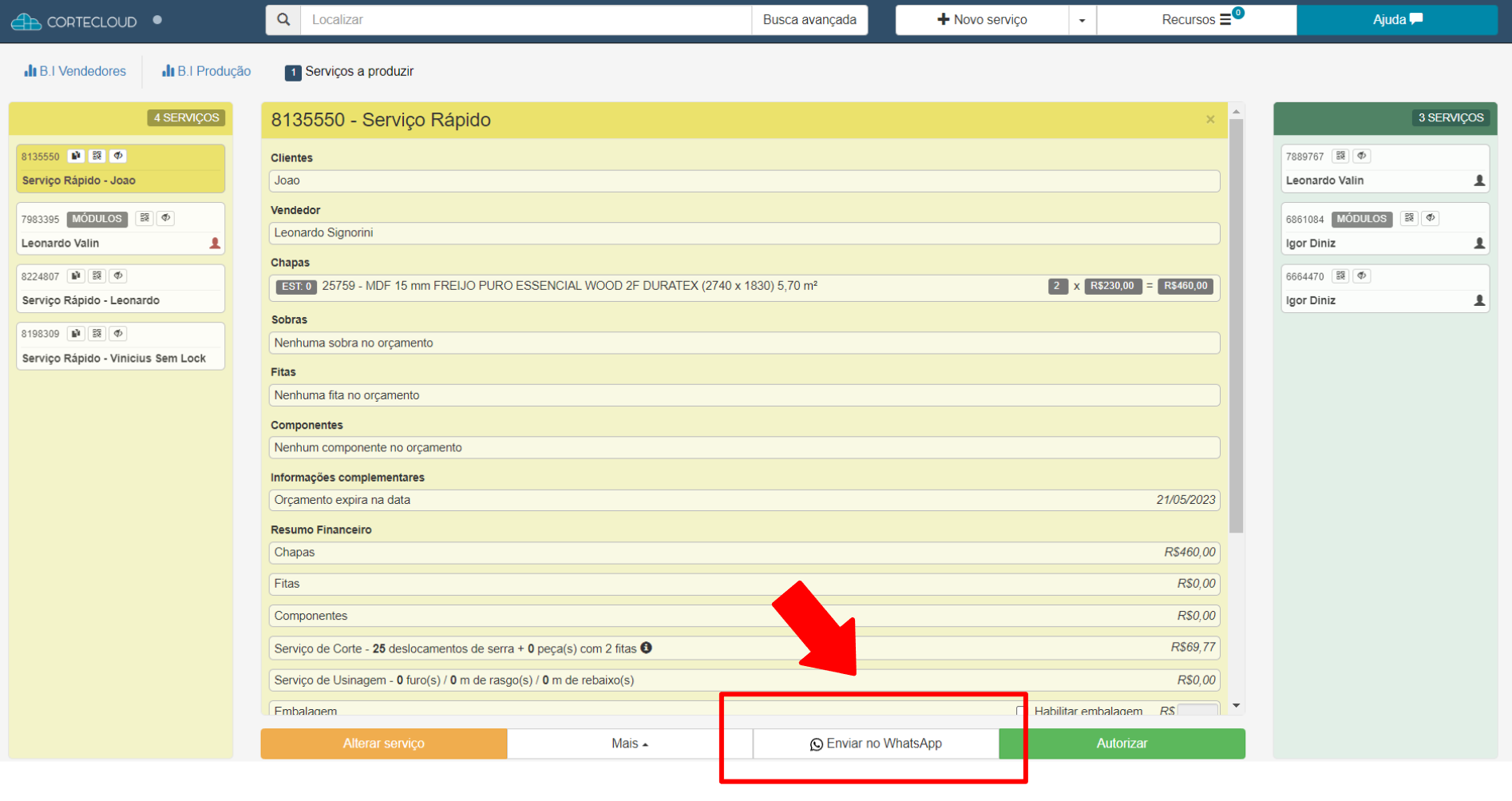Click the Nenhuma sobra no orçamento row

coord(744,343)
